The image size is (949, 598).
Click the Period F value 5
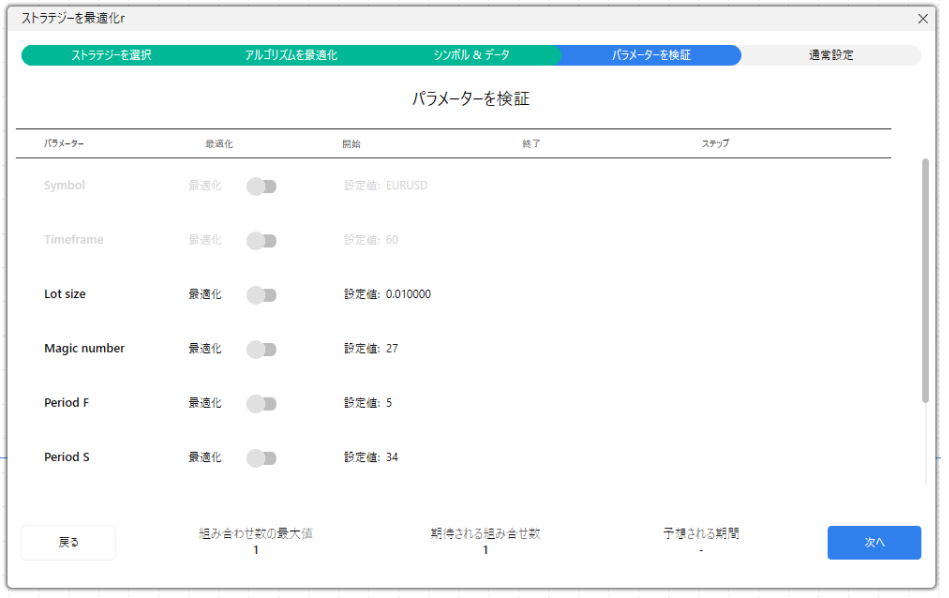click(x=389, y=403)
